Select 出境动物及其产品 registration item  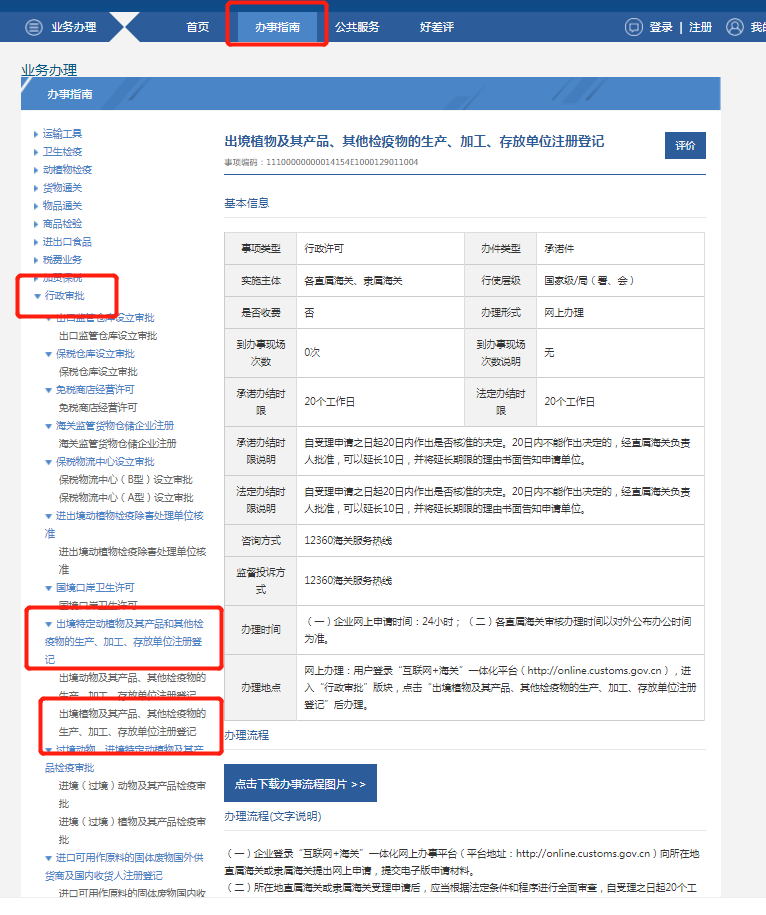(x=132, y=686)
